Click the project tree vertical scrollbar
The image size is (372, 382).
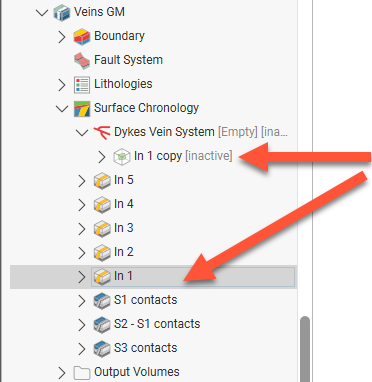[x=305, y=348]
